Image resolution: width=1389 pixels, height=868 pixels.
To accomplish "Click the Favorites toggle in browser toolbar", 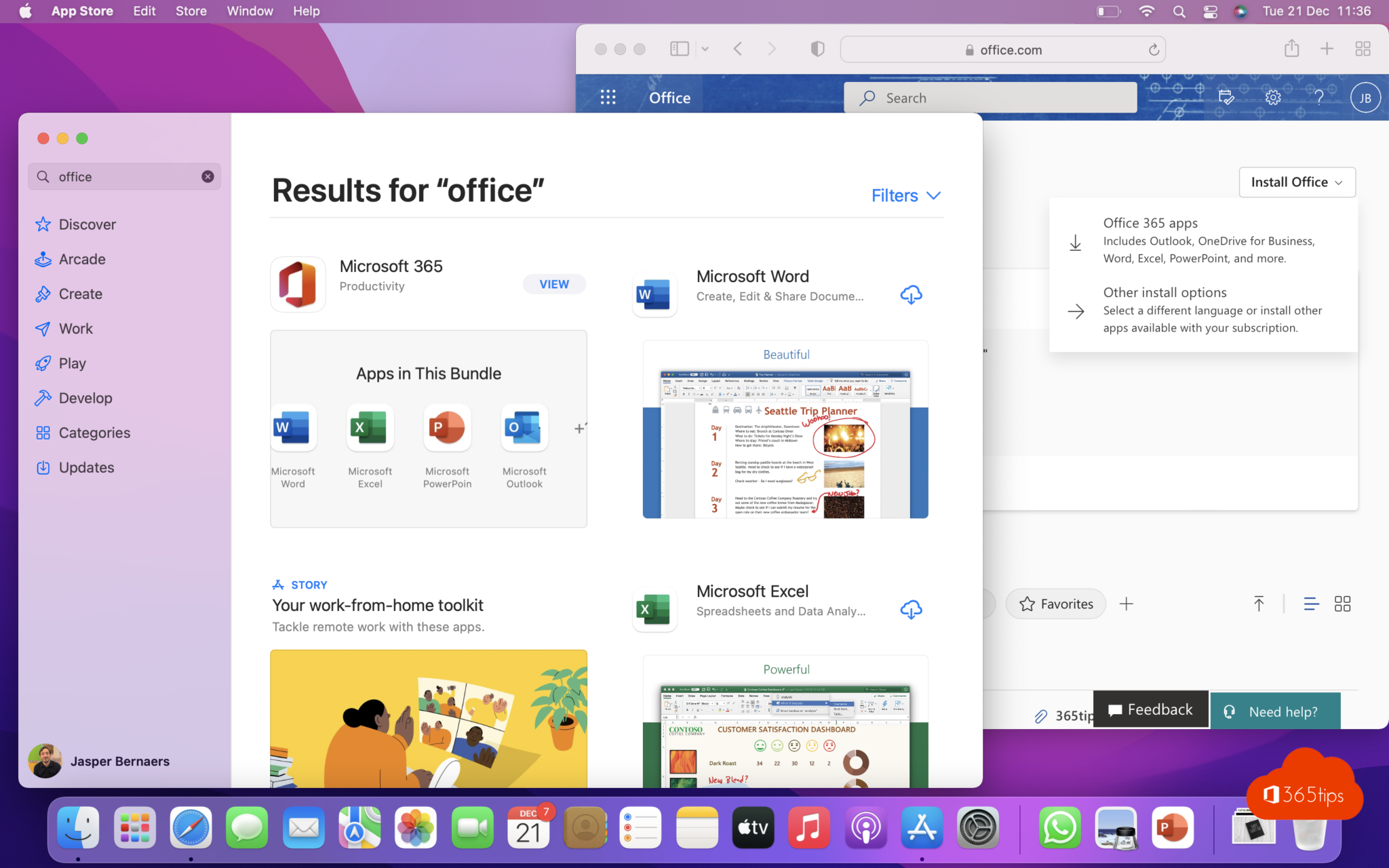I will click(1055, 603).
